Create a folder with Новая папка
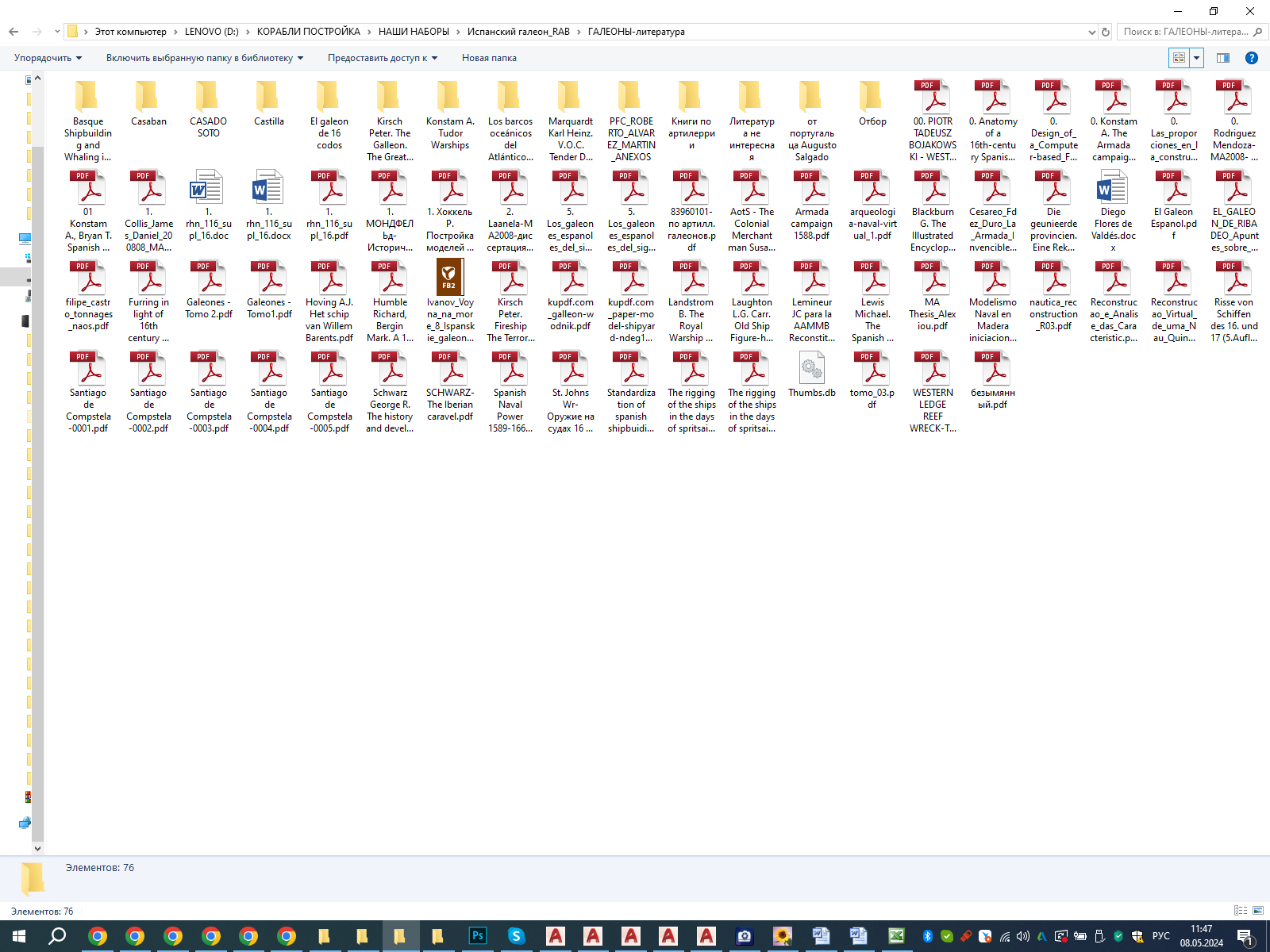 click(489, 58)
